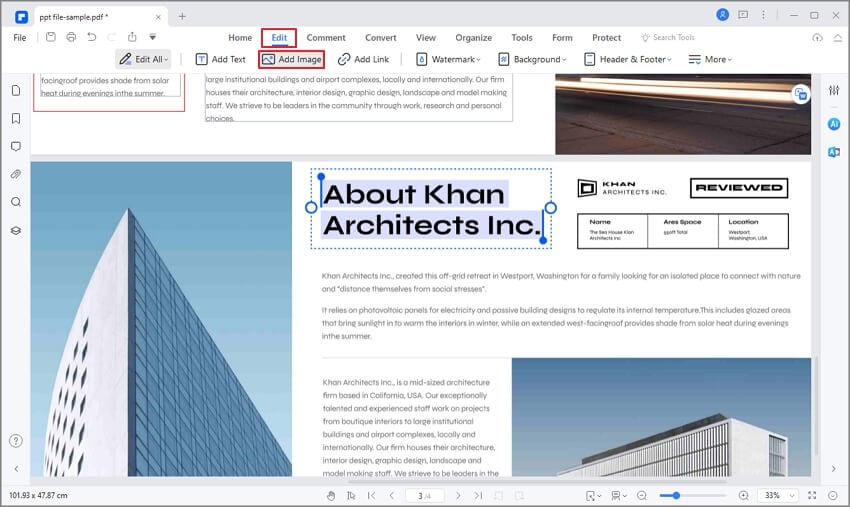Select the Edit tab
This screenshot has width=850, height=507.
click(x=279, y=37)
